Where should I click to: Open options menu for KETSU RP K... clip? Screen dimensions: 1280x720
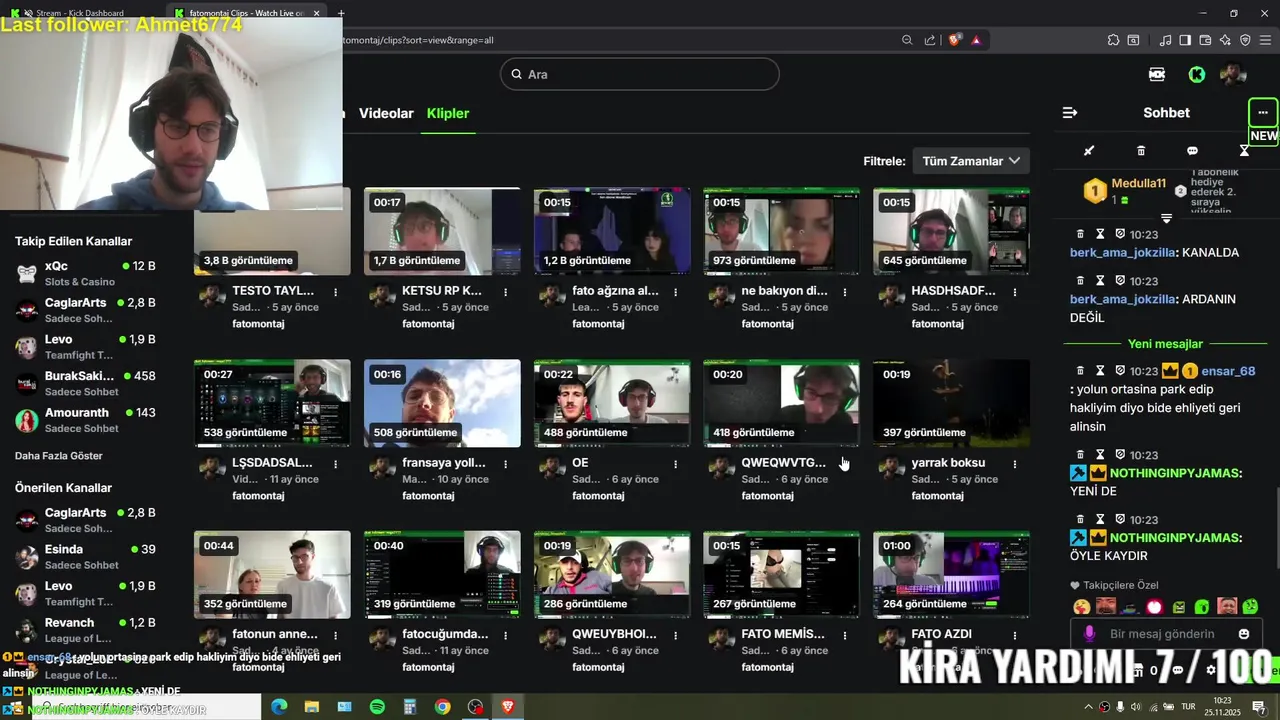tap(506, 292)
